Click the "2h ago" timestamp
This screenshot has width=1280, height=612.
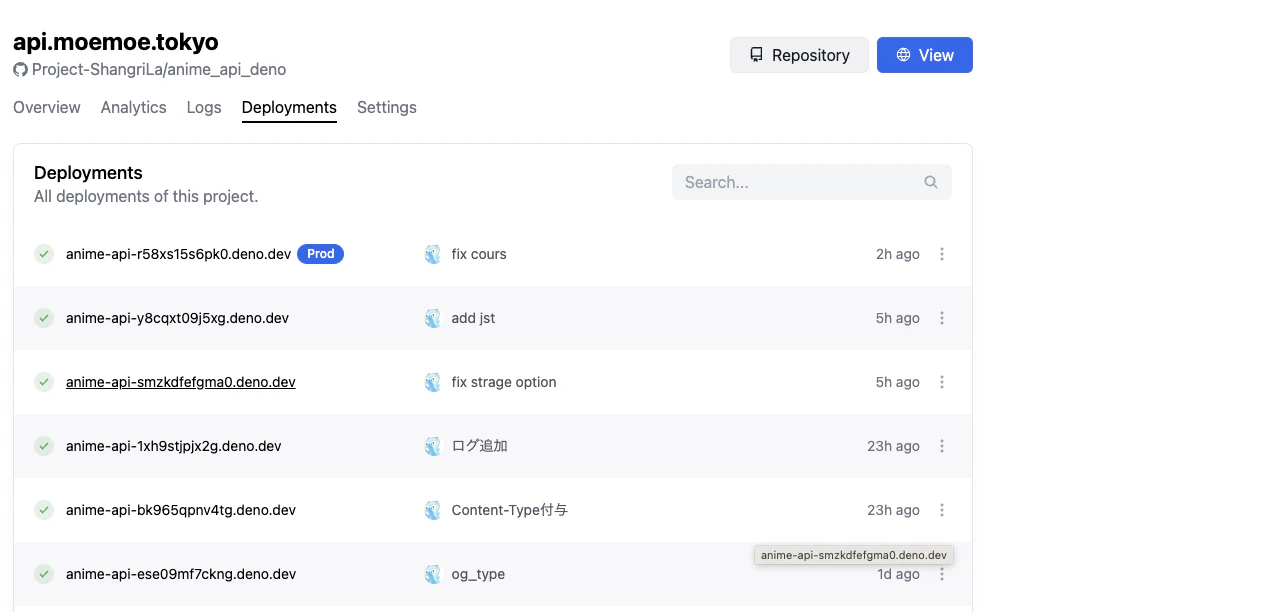pyautogui.click(x=898, y=254)
